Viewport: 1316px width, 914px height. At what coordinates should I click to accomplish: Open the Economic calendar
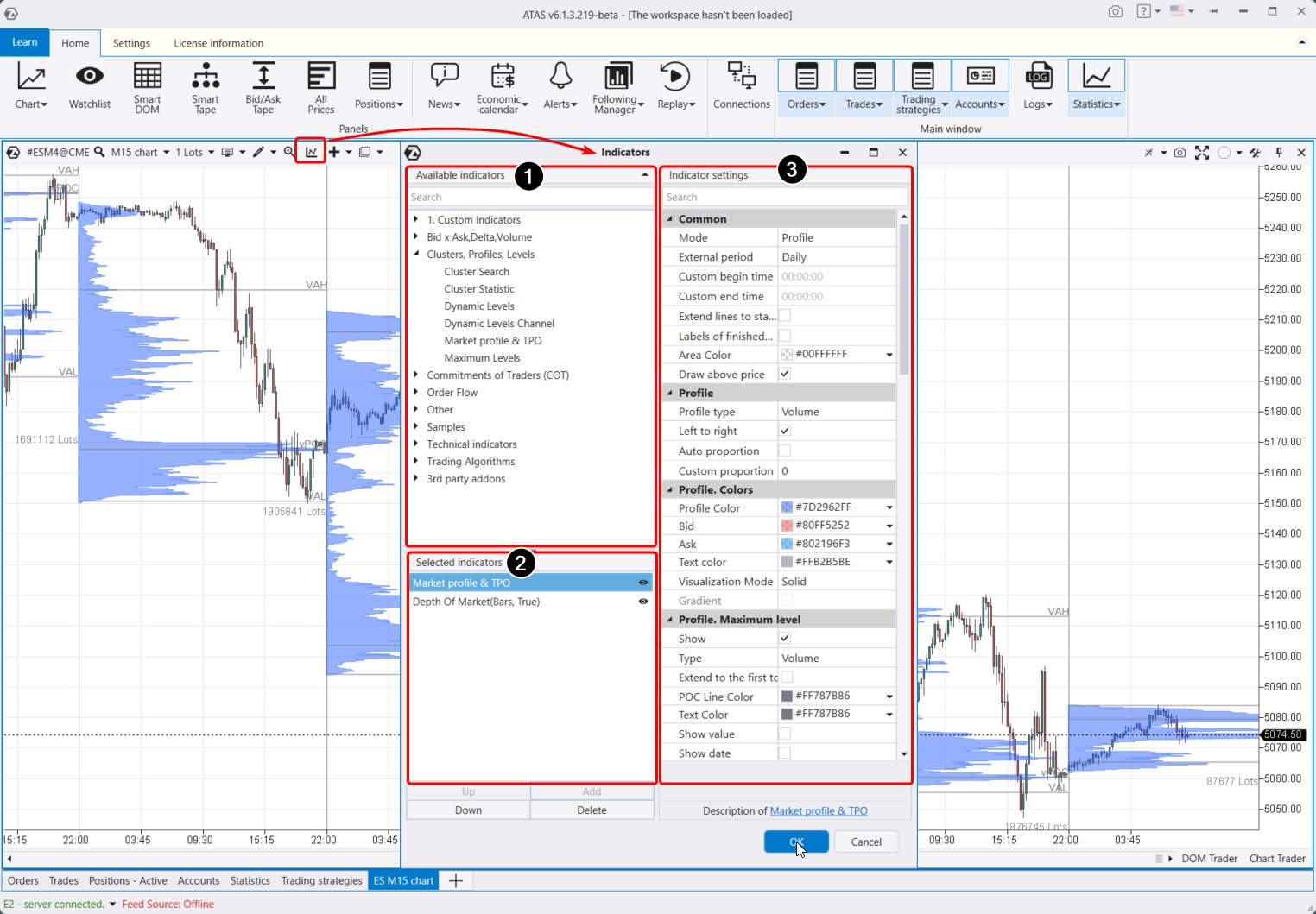(502, 86)
